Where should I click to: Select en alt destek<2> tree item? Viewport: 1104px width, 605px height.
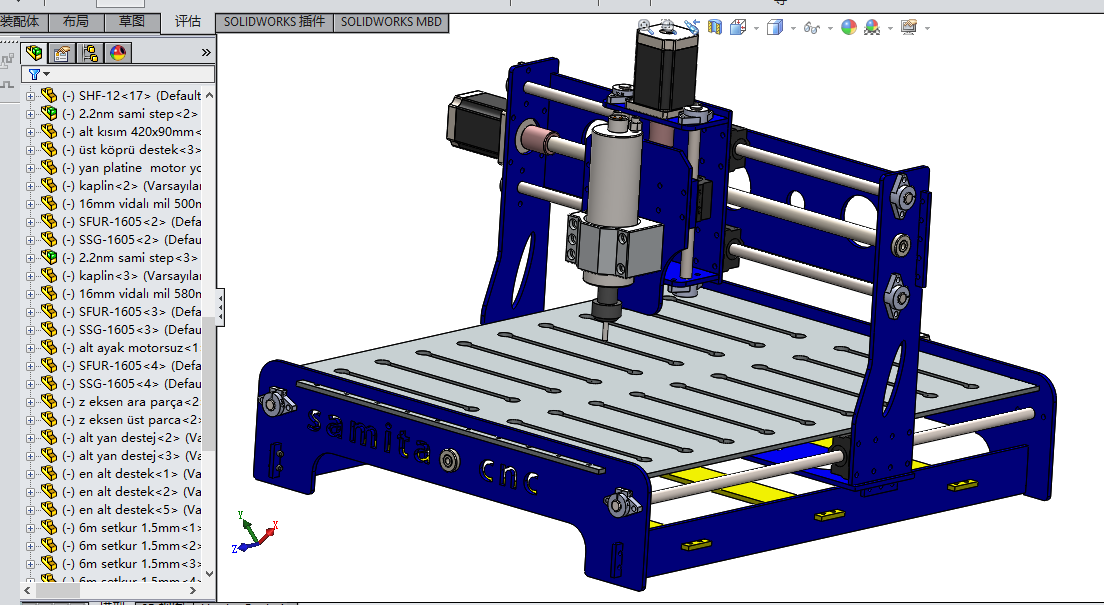pos(131,492)
